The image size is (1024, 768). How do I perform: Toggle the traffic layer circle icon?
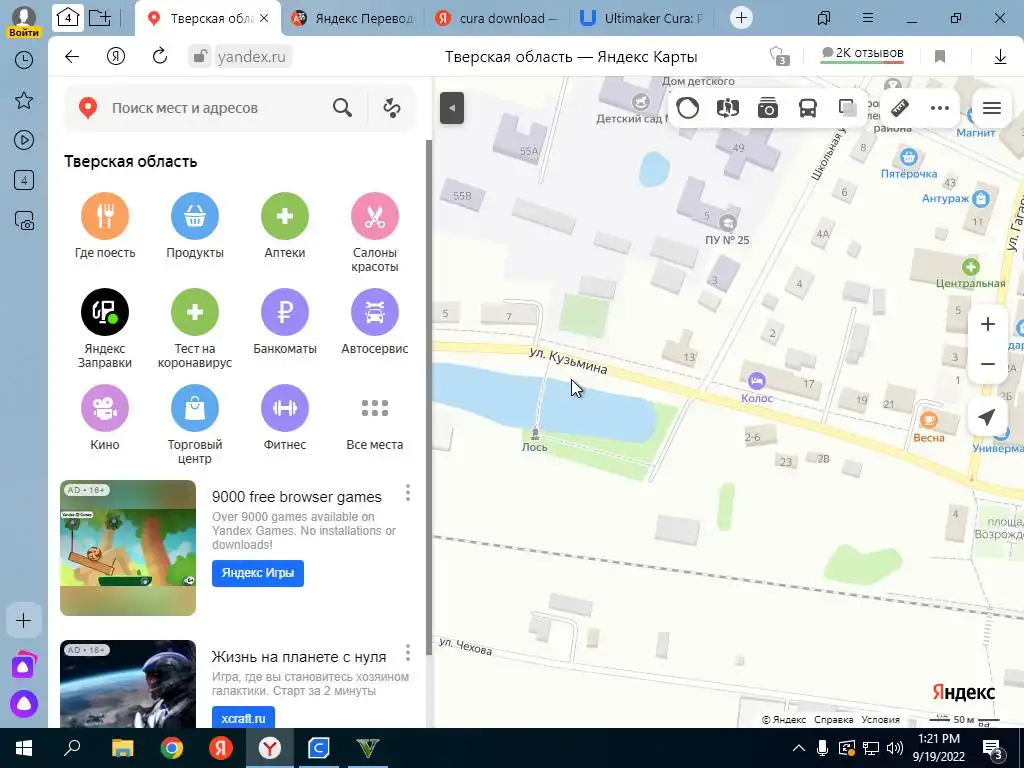tap(688, 108)
